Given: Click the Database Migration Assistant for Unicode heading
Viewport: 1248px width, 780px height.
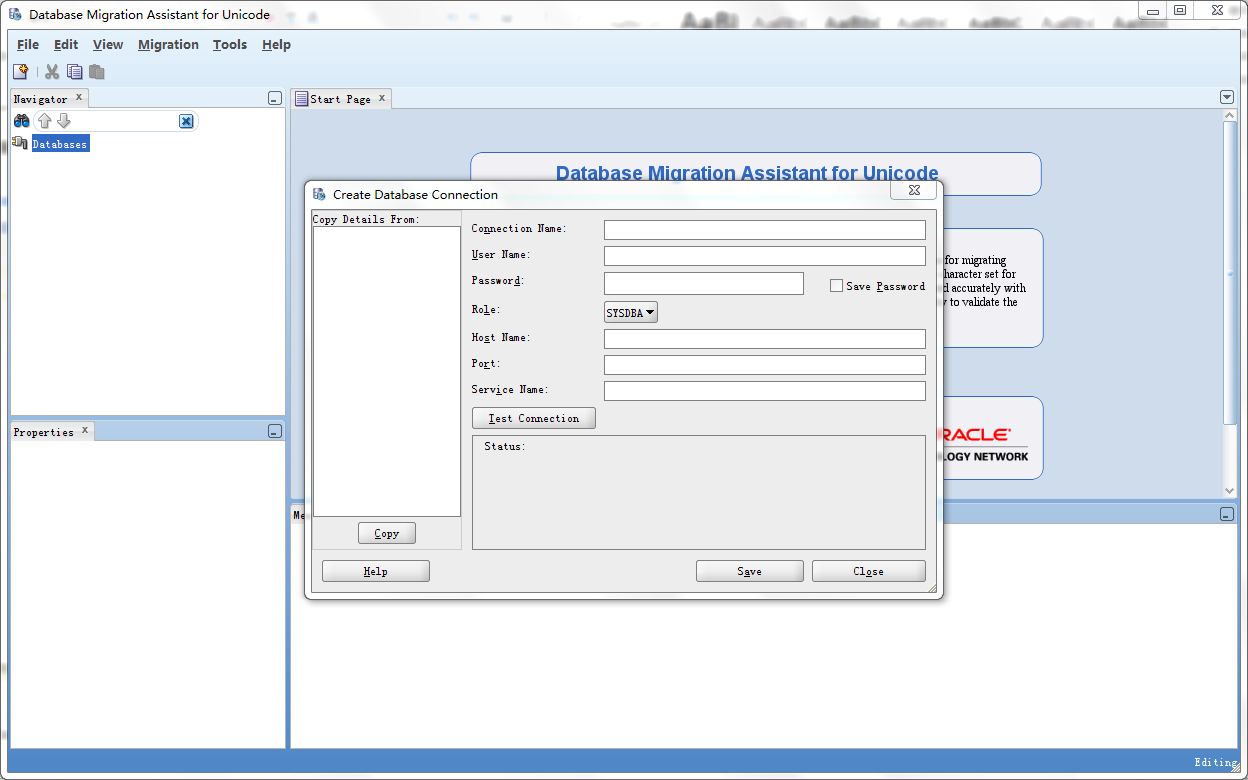Looking at the screenshot, I should [x=747, y=173].
